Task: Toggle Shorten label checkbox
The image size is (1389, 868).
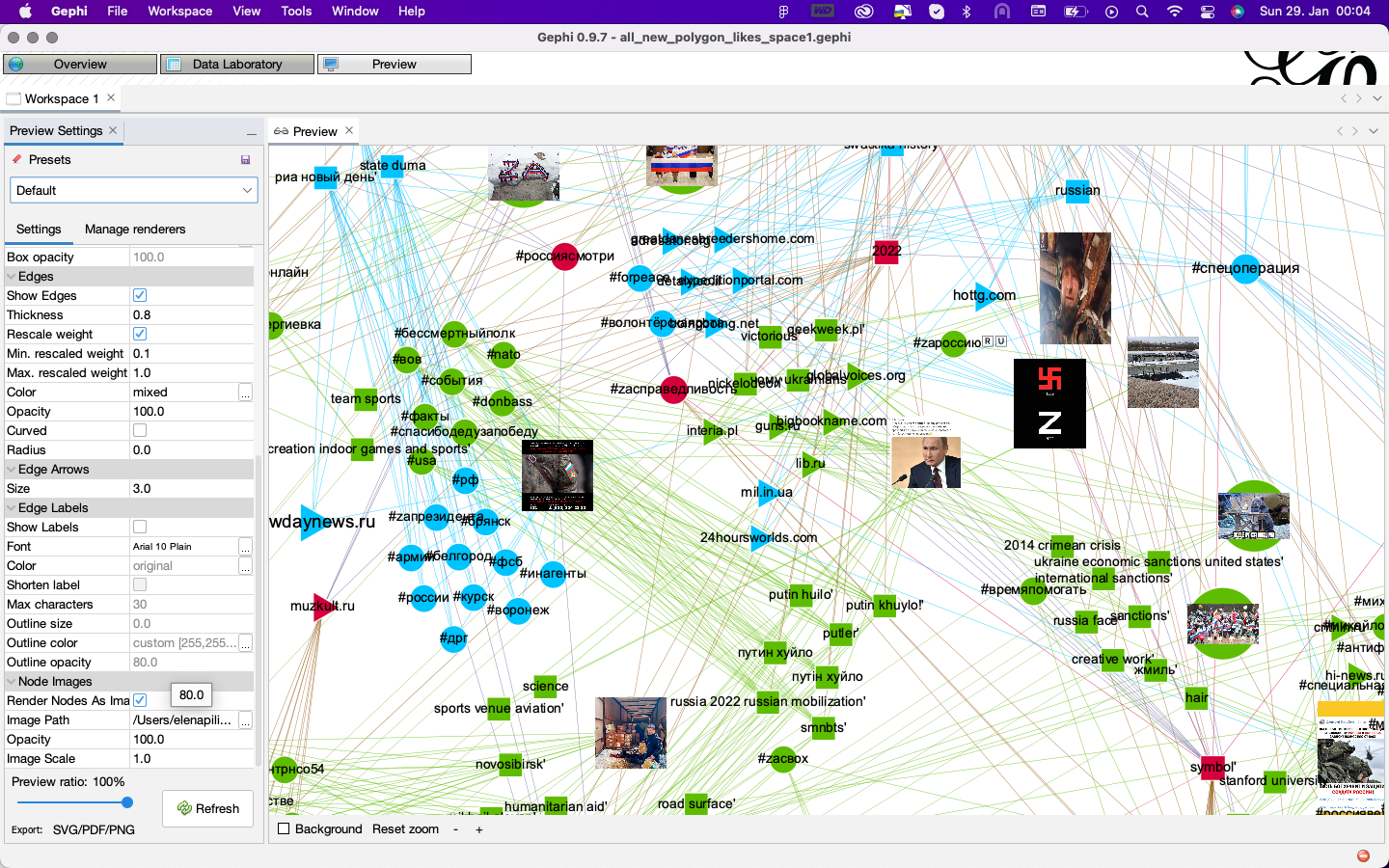Action: (x=140, y=584)
